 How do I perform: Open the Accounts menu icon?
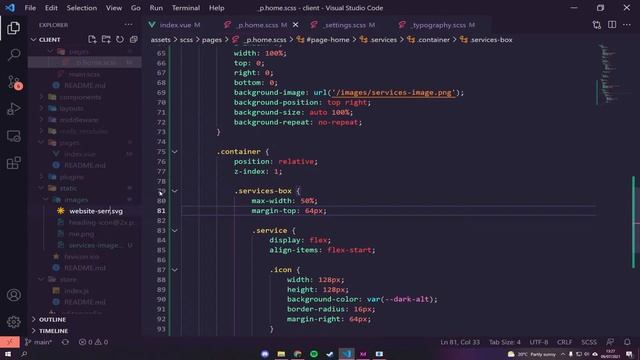(x=13, y=295)
